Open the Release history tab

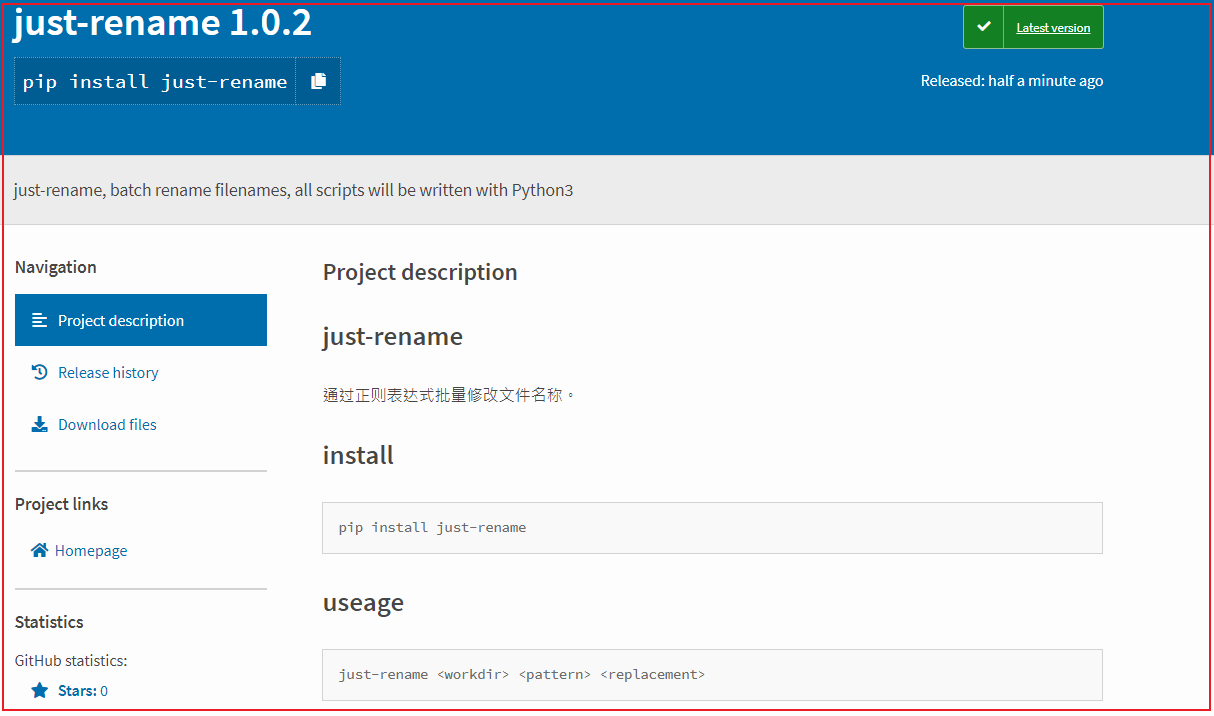click(141, 372)
